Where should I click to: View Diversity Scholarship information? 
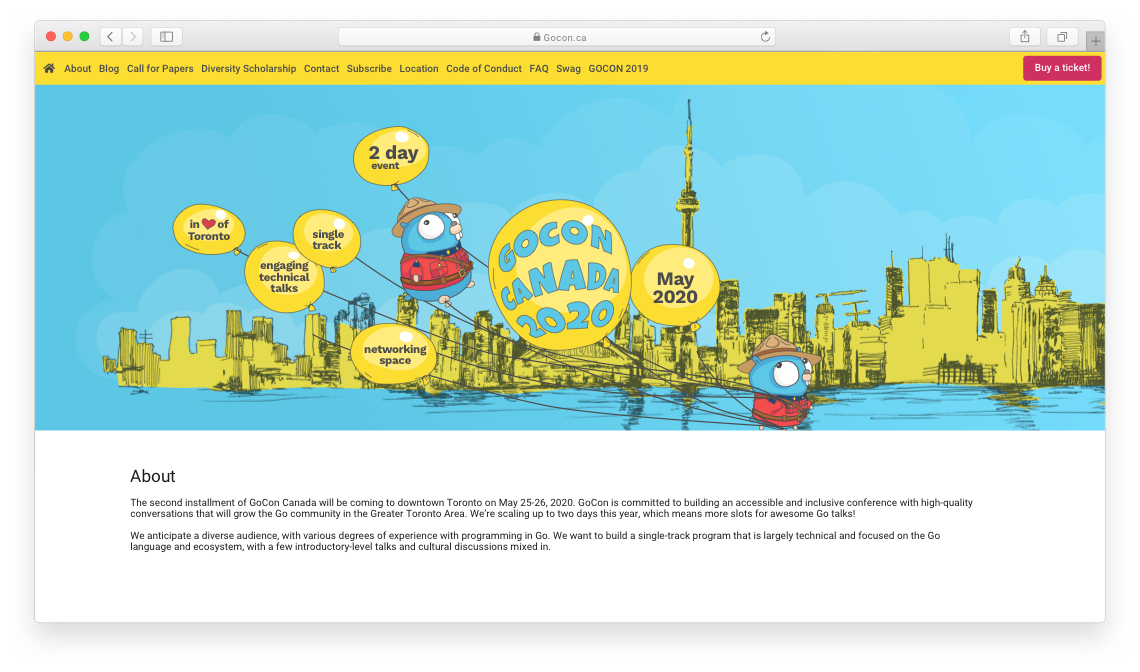(248, 68)
